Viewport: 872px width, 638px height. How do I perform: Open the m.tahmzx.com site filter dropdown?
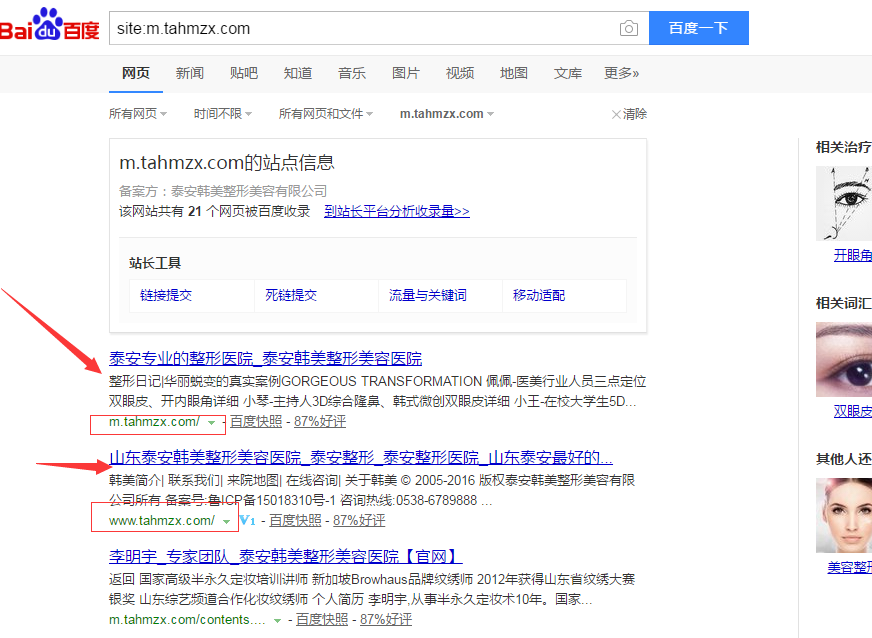point(447,114)
